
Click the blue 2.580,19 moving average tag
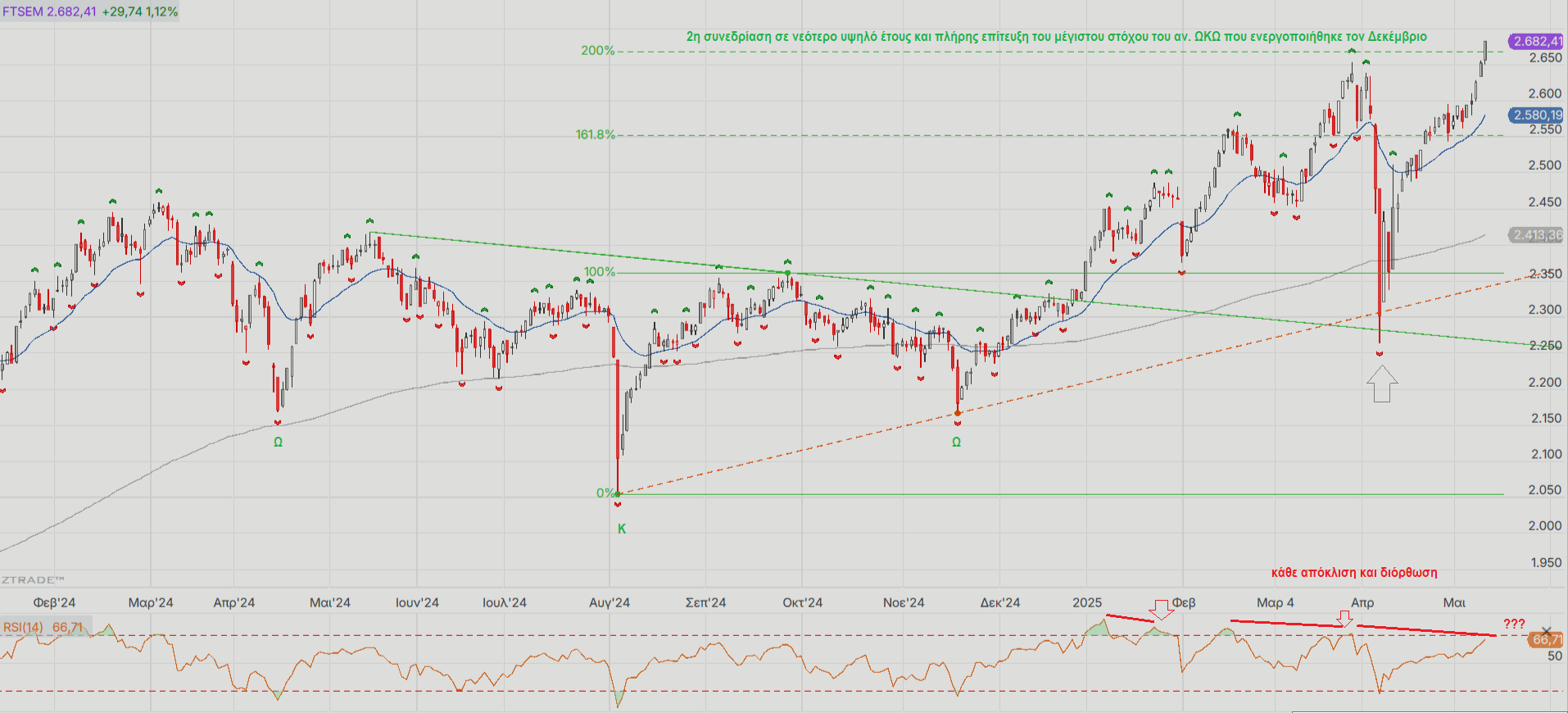pyautogui.click(x=1537, y=116)
